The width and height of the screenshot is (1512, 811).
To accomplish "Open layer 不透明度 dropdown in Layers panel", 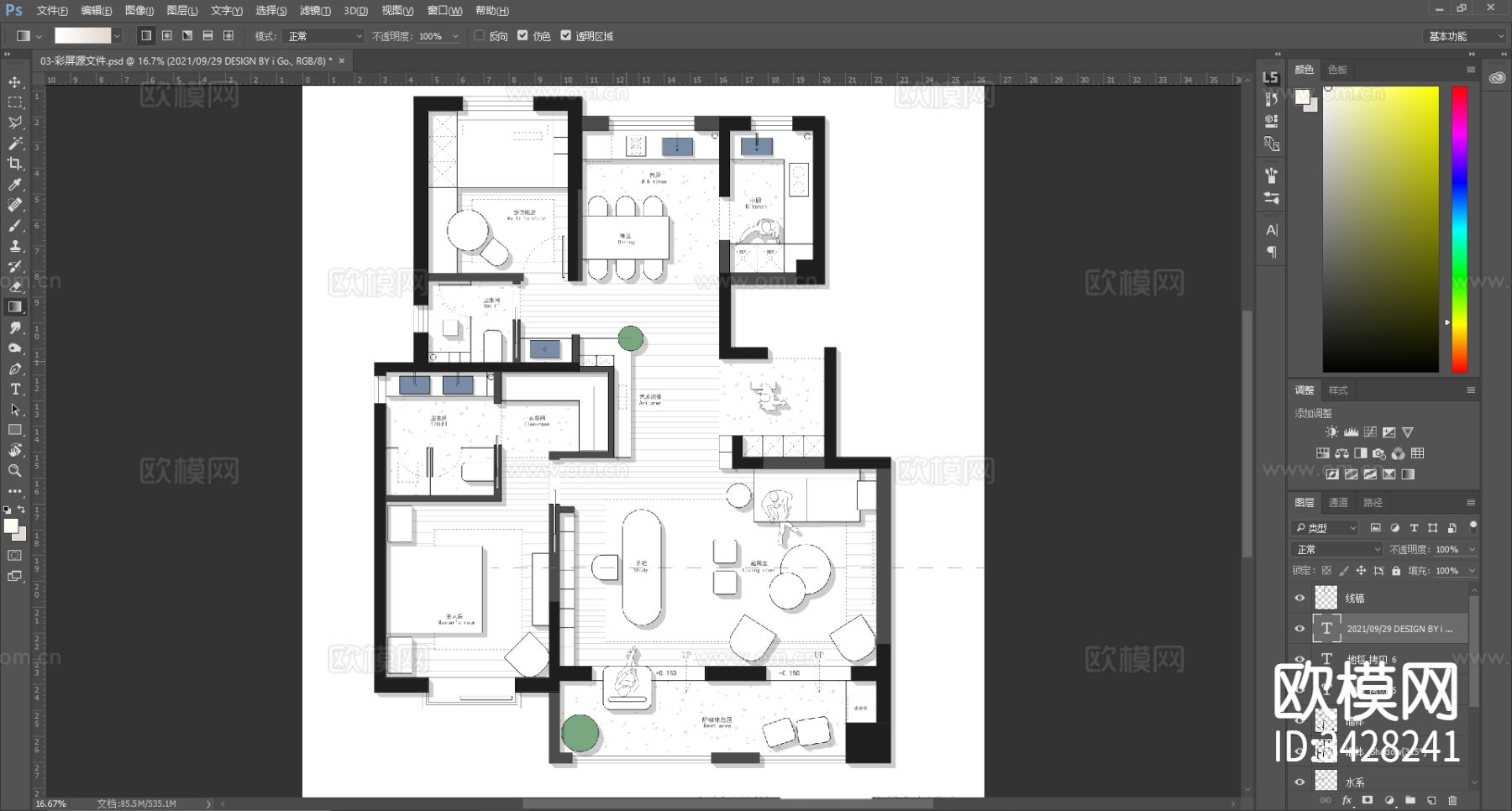I will [1472, 549].
